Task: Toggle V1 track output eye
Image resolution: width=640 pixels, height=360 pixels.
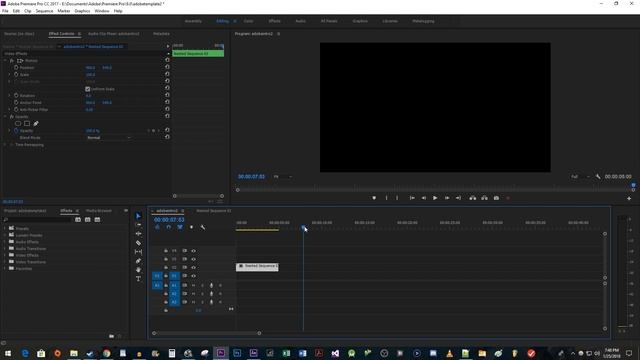Action: [x=193, y=276]
